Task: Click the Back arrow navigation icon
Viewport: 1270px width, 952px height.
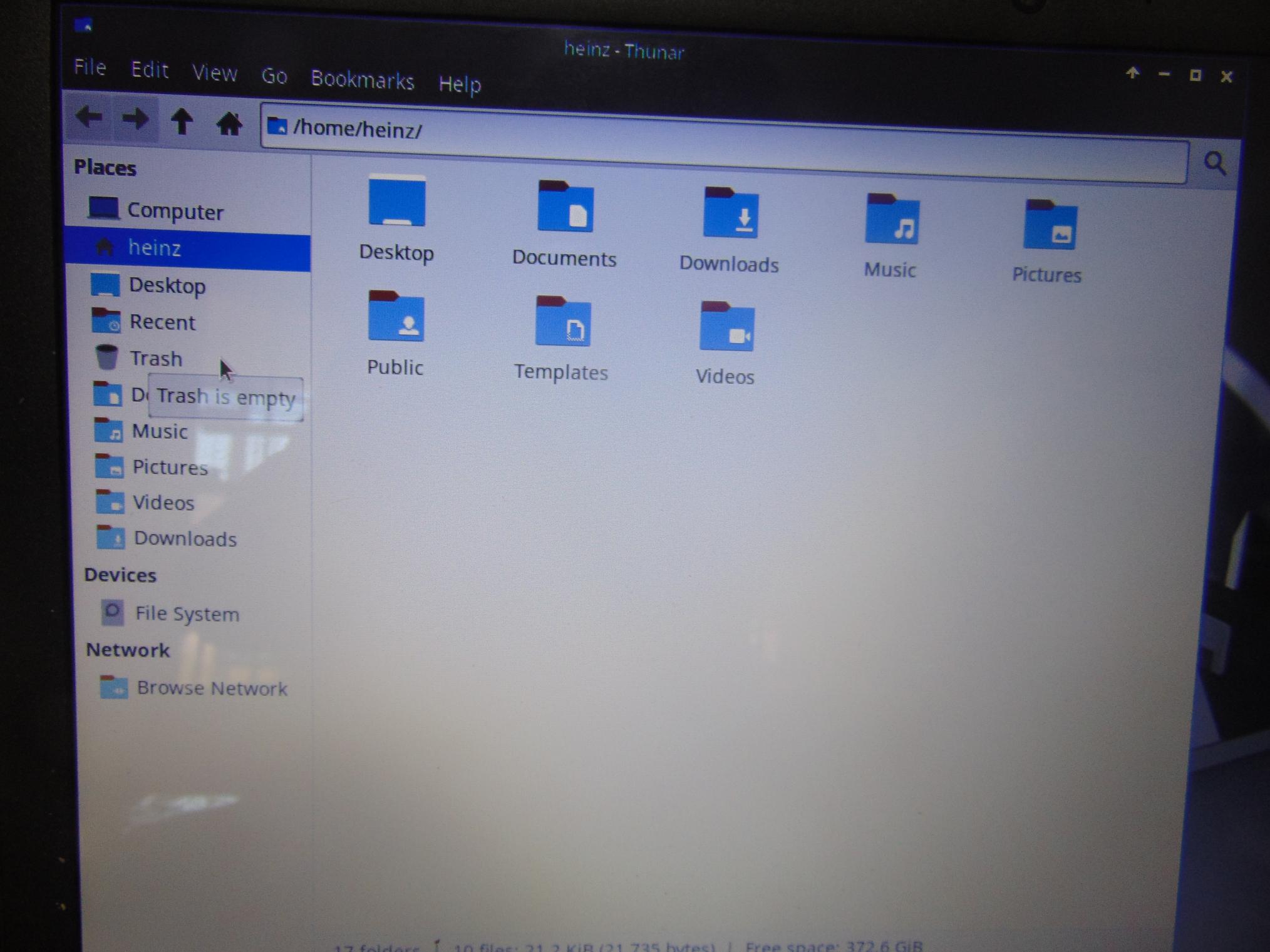Action: pyautogui.click(x=90, y=118)
